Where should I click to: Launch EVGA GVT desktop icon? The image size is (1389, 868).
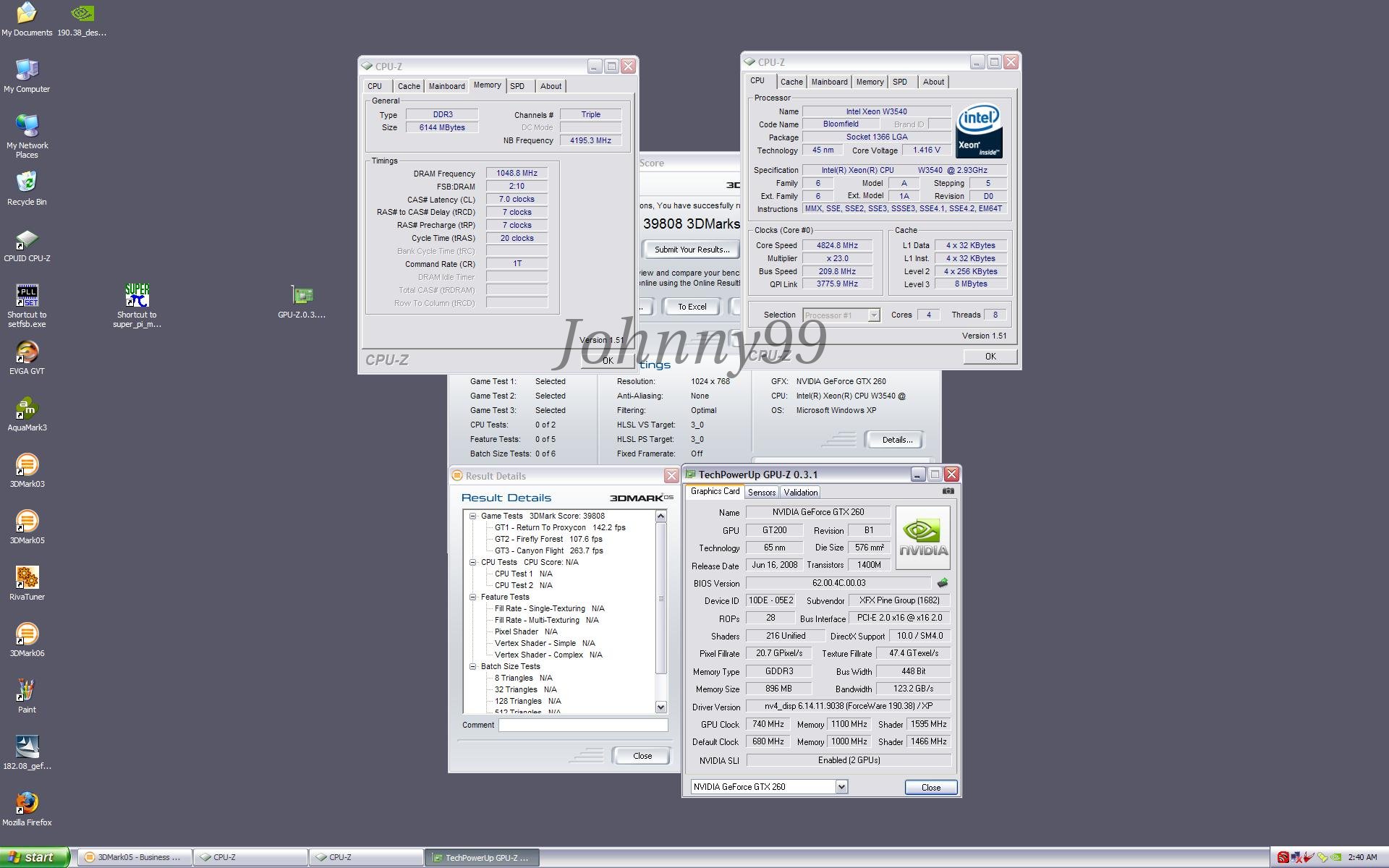click(27, 357)
